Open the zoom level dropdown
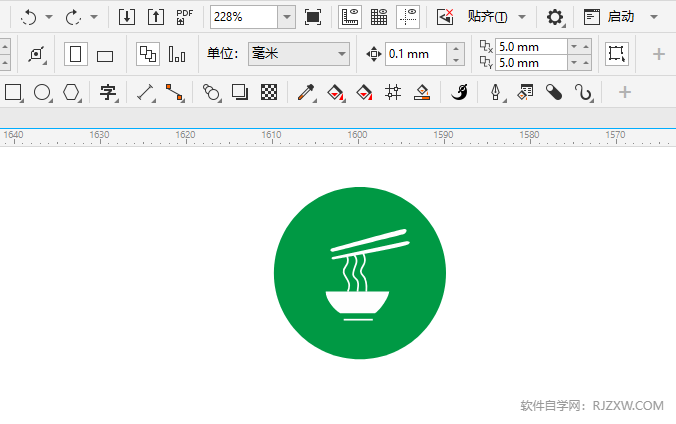 coord(286,17)
